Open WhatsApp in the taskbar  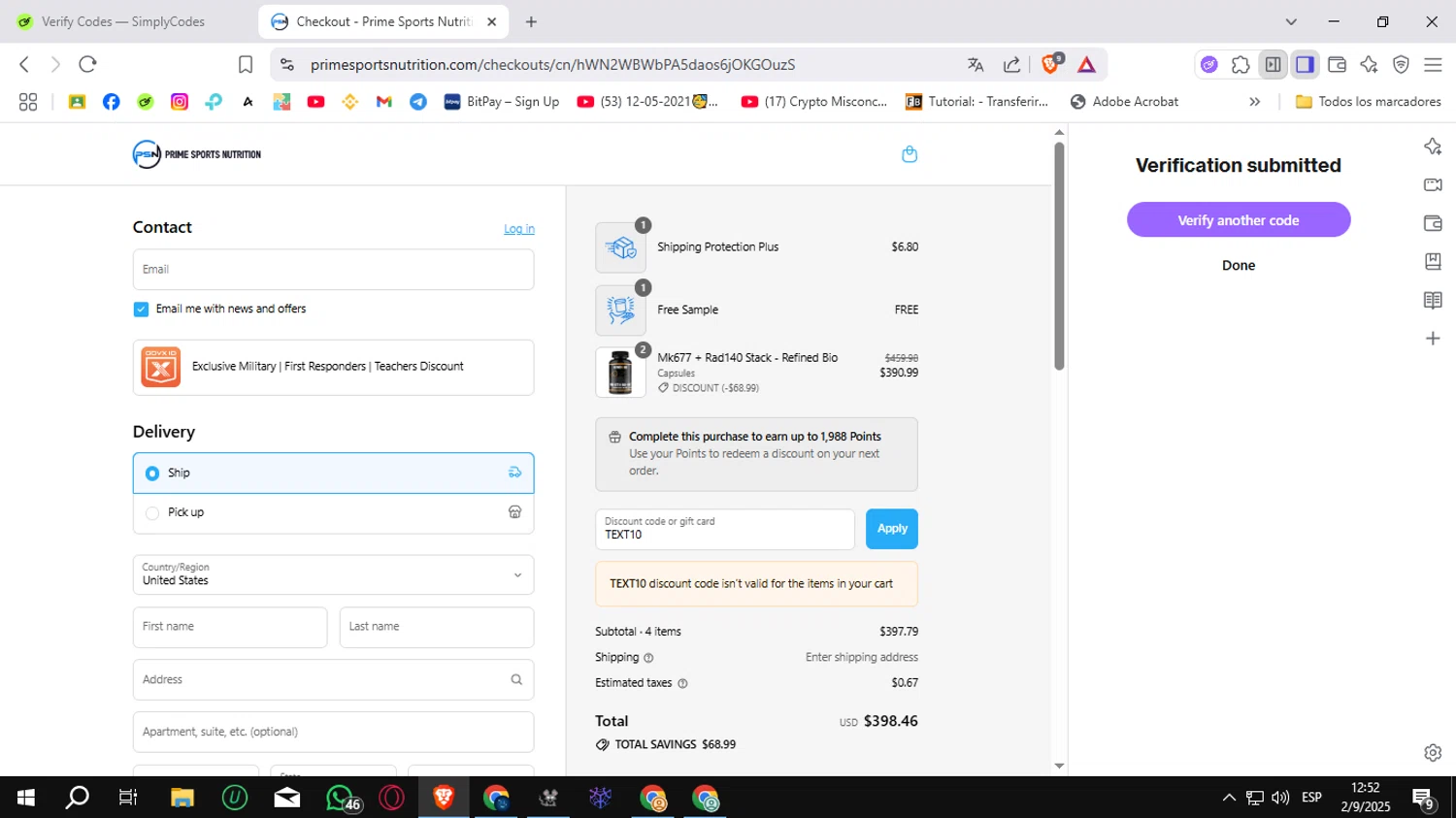tap(342, 798)
